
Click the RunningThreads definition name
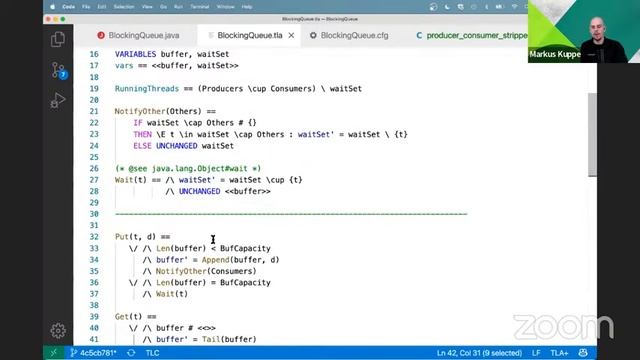(147, 89)
